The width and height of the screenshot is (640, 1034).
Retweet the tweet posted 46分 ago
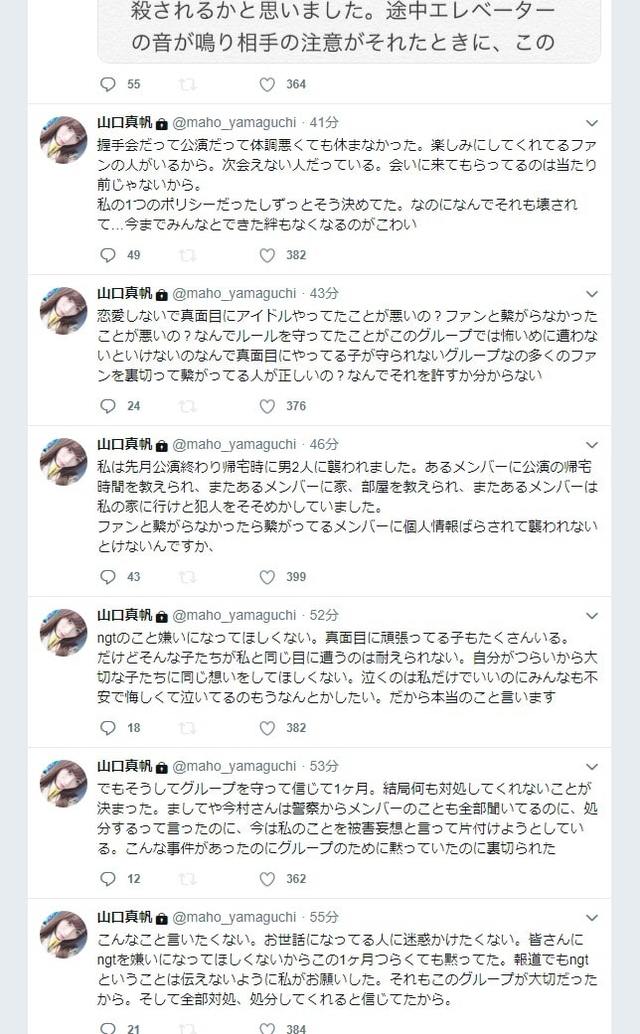click(x=188, y=577)
